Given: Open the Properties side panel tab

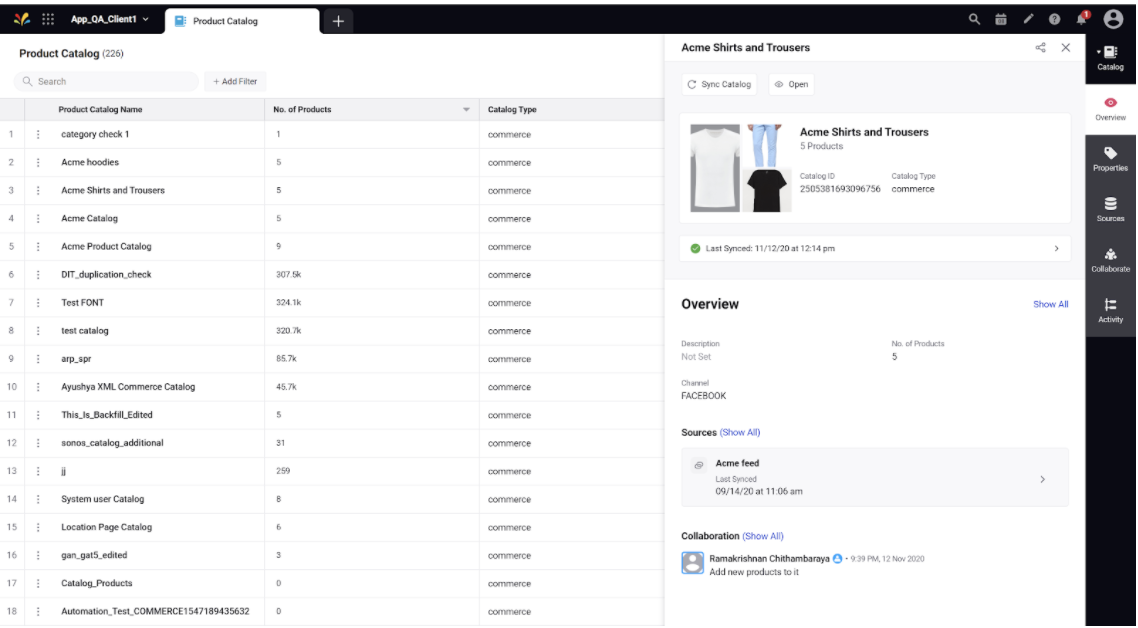Looking at the screenshot, I should click(x=1110, y=159).
